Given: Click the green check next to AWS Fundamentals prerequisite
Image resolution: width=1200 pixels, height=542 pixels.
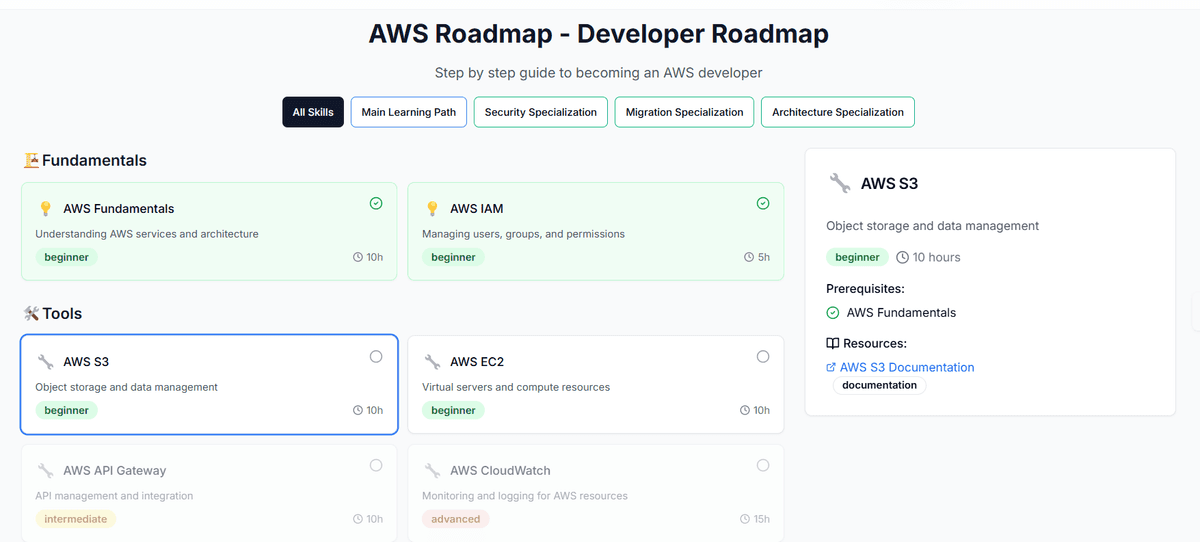Looking at the screenshot, I should (833, 312).
